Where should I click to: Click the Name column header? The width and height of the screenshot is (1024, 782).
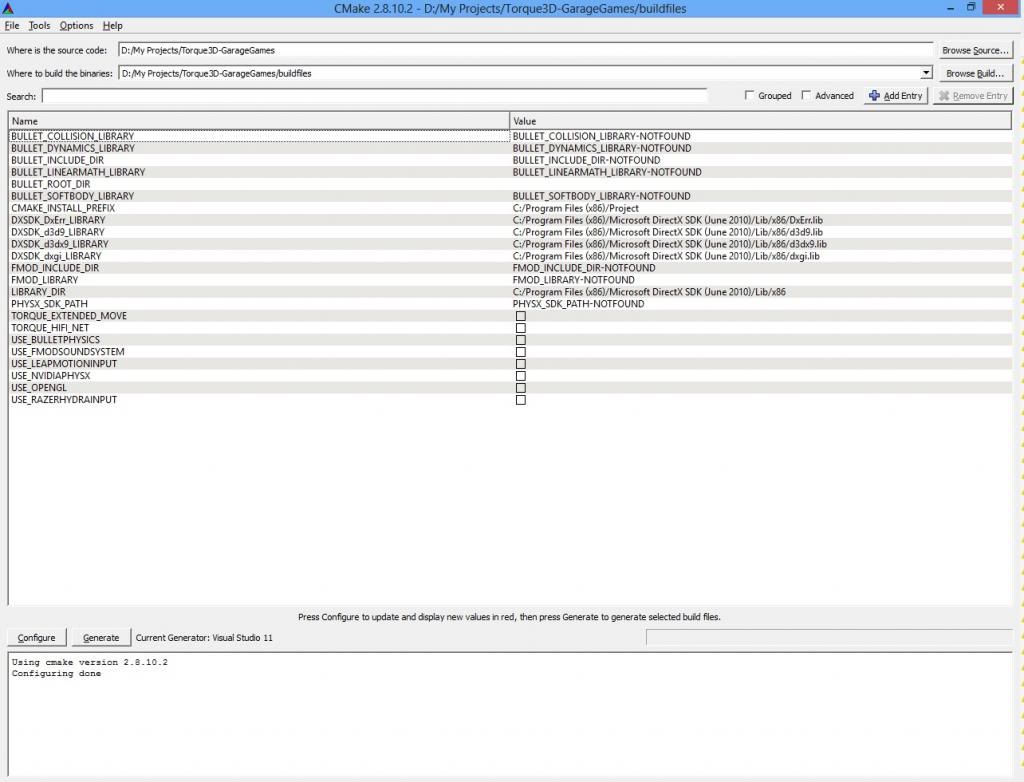point(258,121)
